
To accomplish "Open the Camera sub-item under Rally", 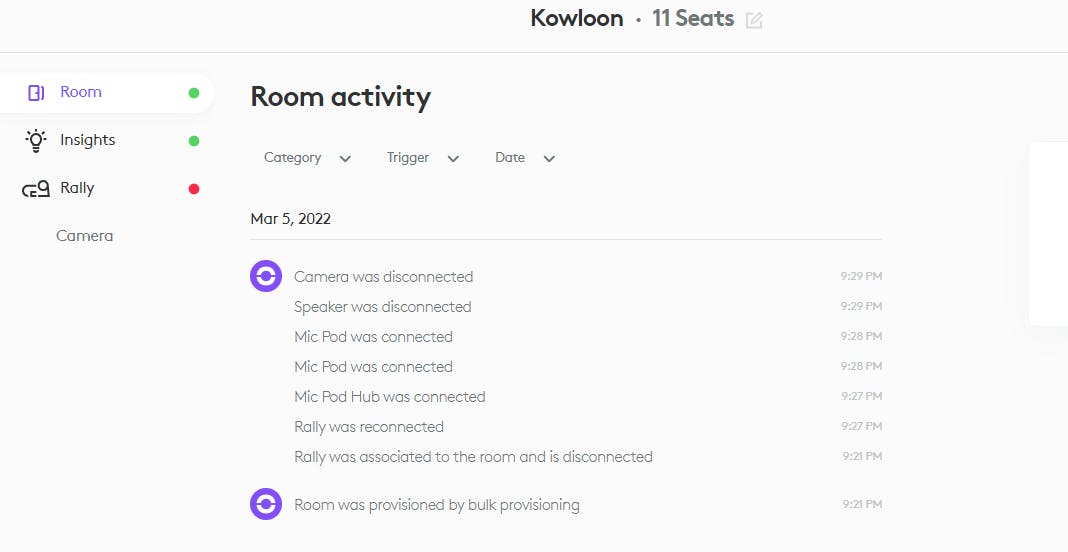I will 85,236.
